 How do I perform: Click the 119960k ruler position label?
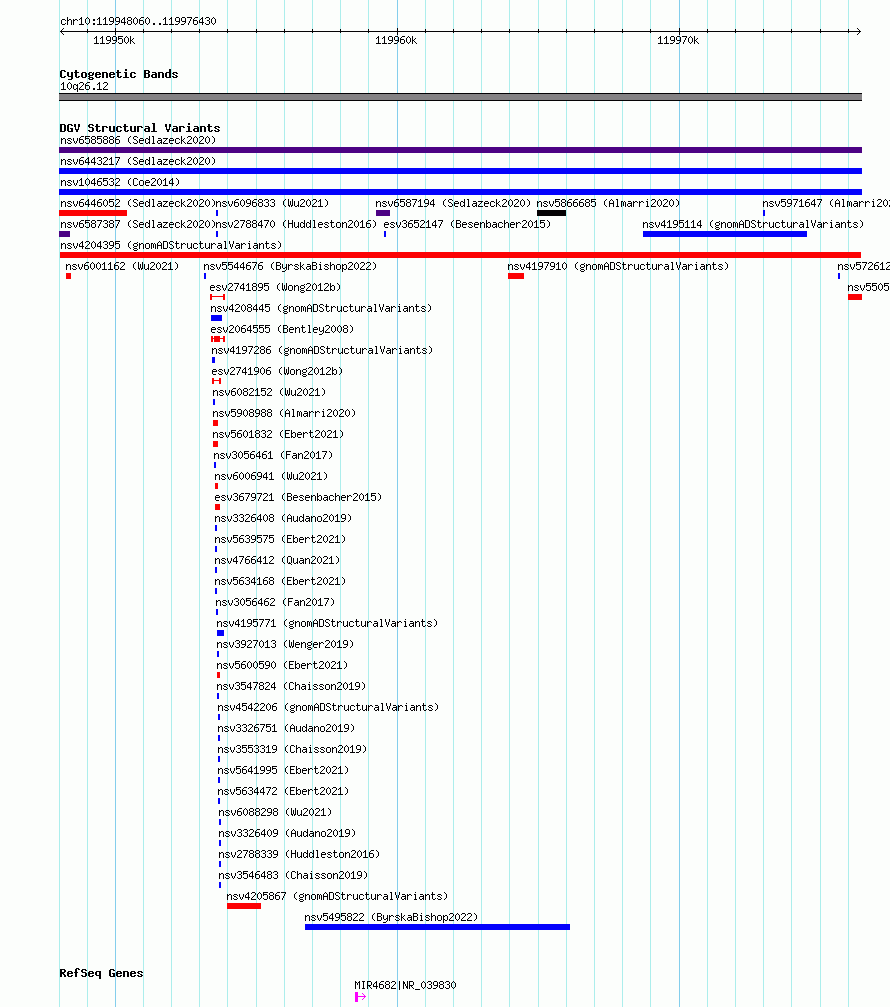(396, 40)
